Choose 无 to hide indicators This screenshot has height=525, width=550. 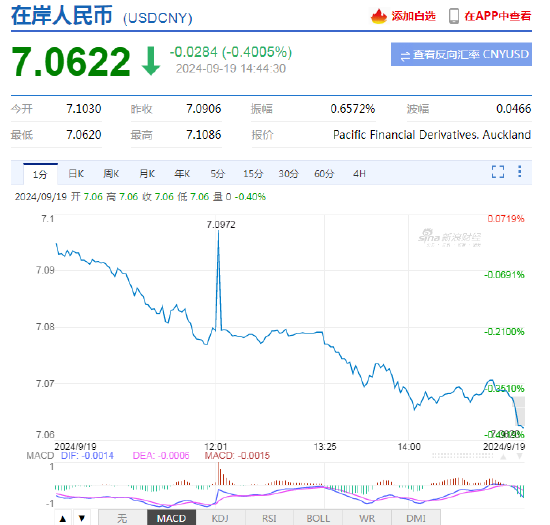(x=122, y=518)
